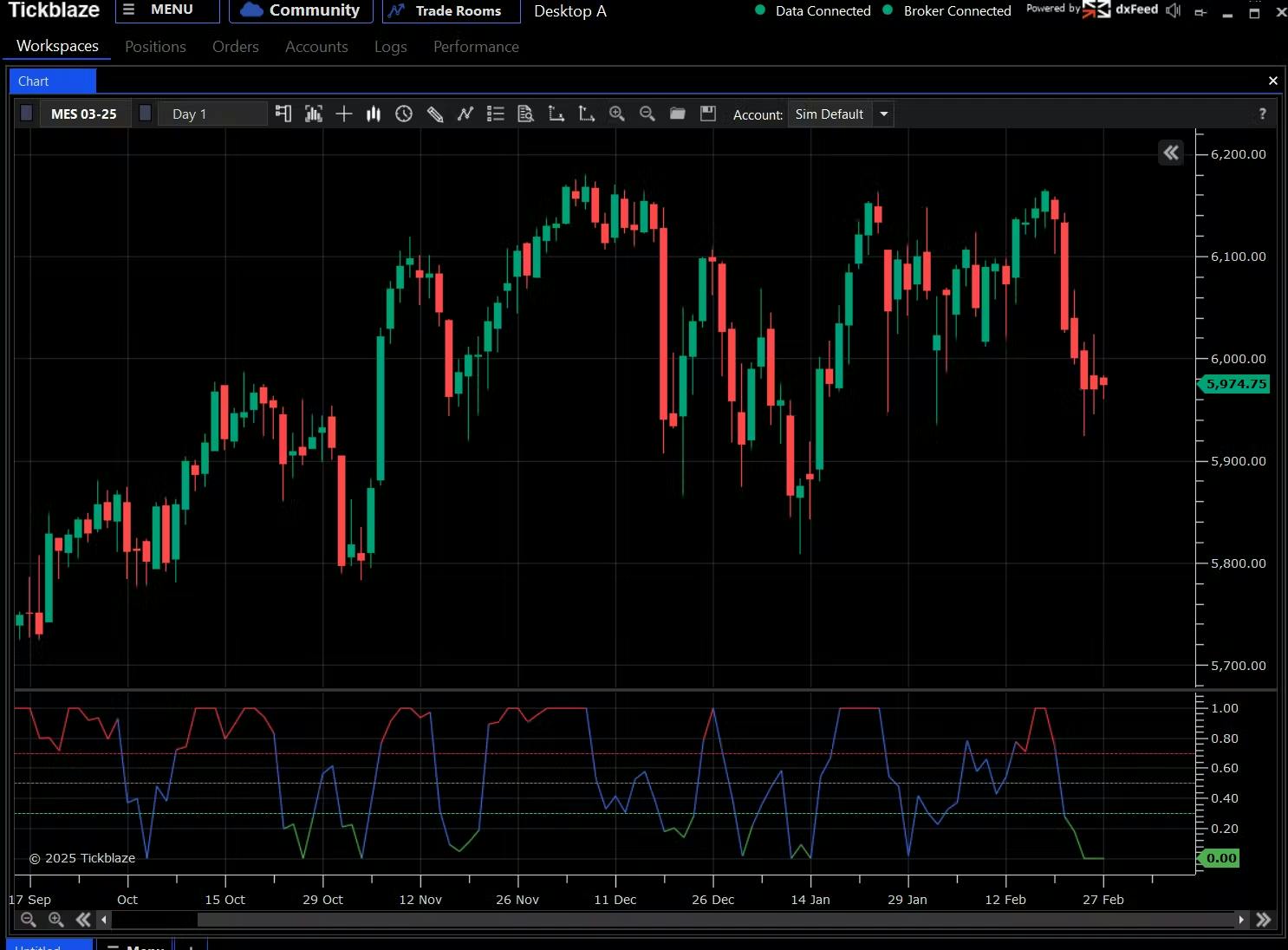This screenshot has width=1288, height=950.
Task: View the Logs tab
Action: click(391, 47)
